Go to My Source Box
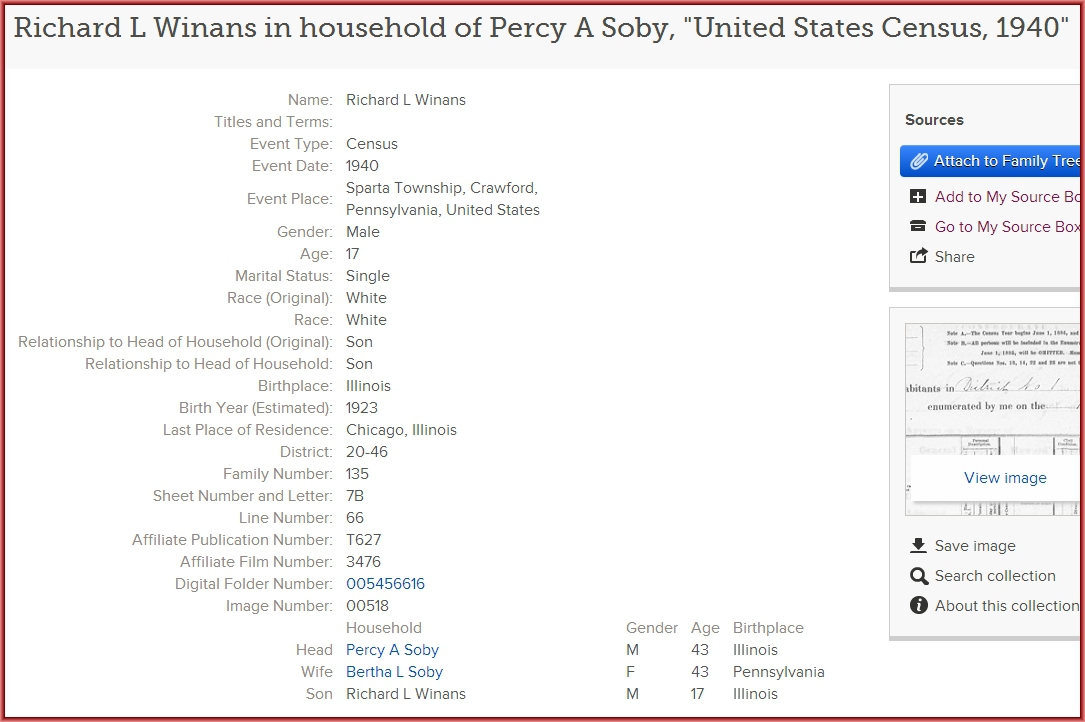The image size is (1085, 722). click(1007, 226)
